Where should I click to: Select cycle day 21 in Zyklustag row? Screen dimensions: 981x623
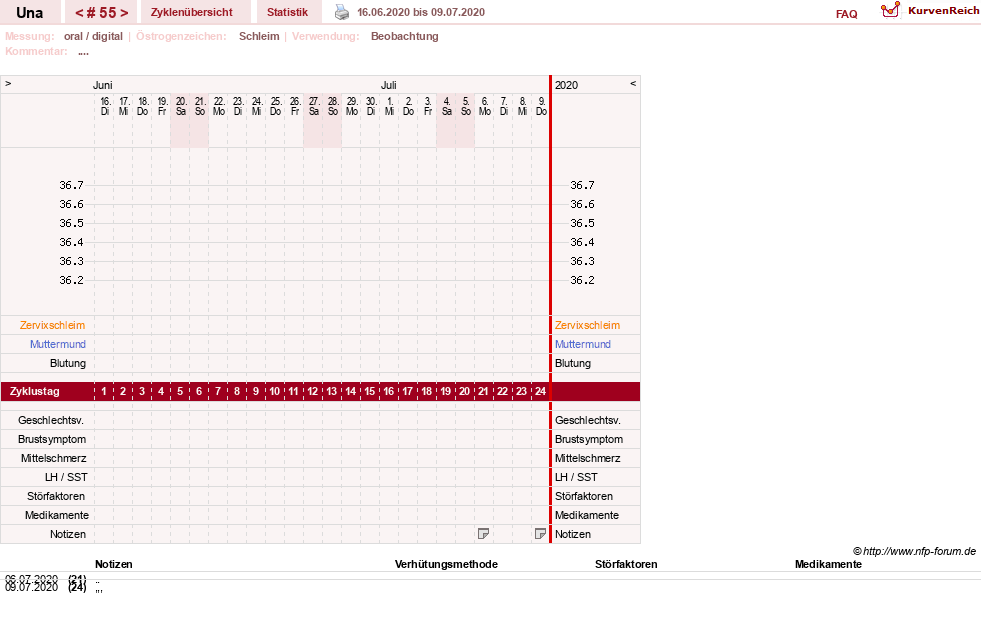point(483,391)
